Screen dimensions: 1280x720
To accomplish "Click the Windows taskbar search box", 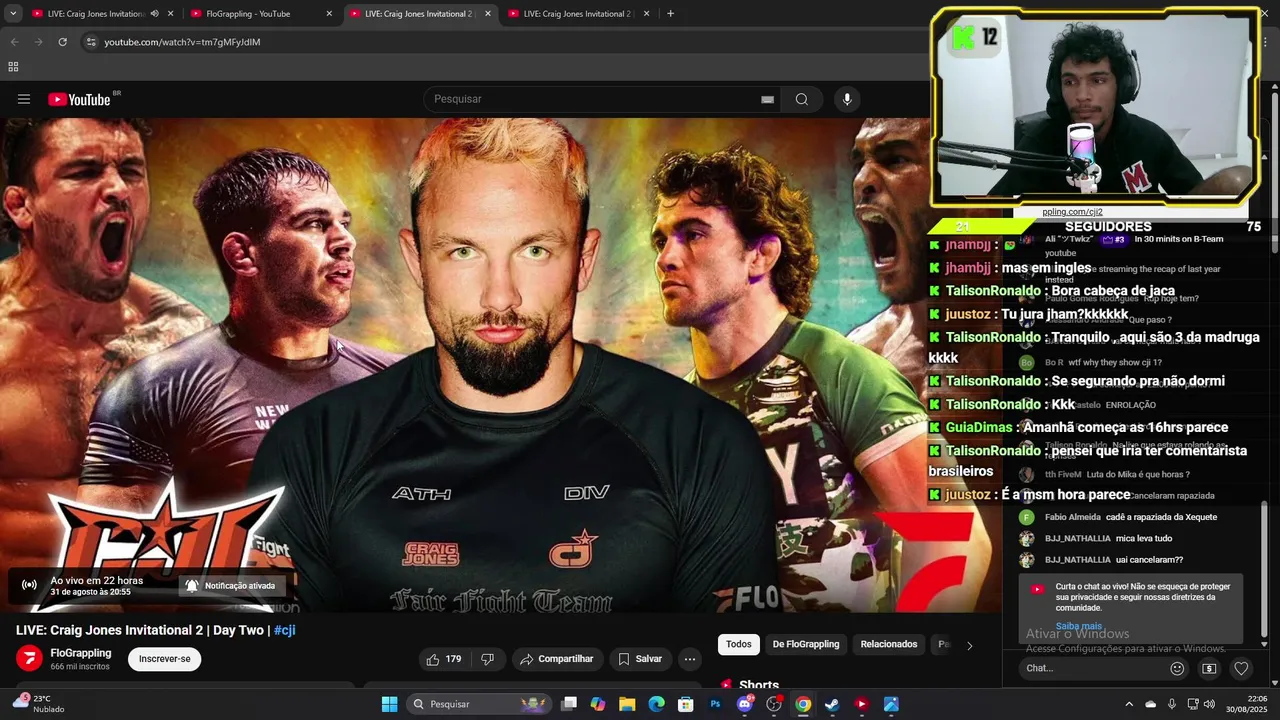I will 479,704.
